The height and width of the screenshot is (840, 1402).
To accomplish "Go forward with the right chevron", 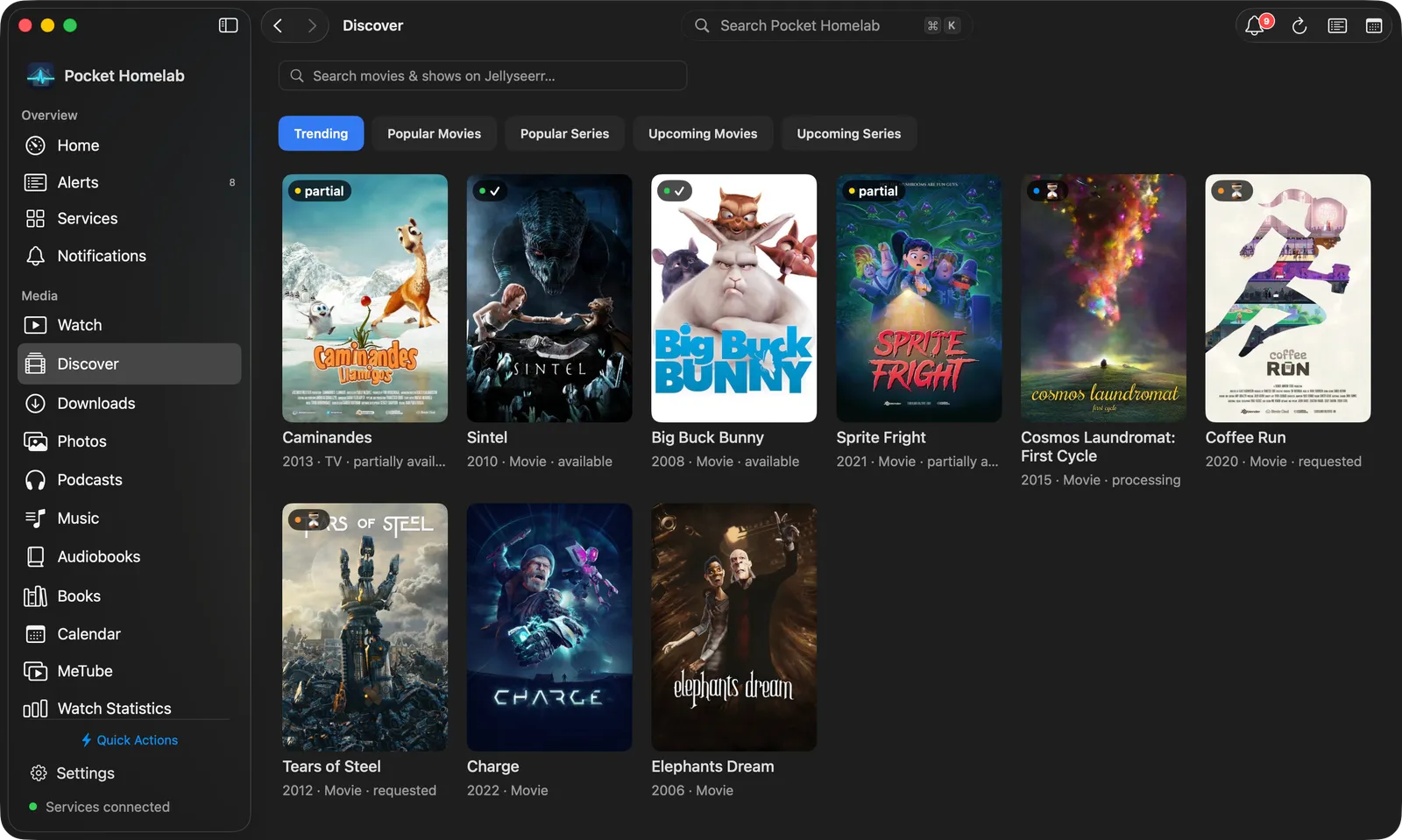I will pos(312,25).
